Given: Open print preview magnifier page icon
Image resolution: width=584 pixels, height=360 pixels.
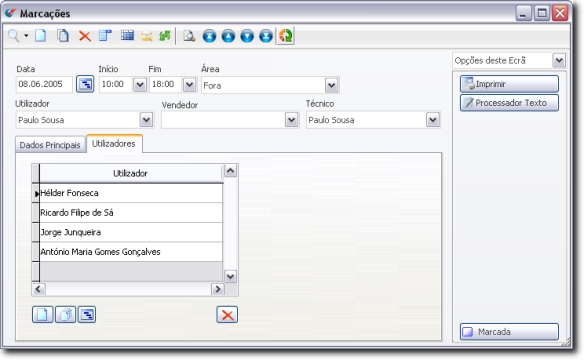Looking at the screenshot, I should (189, 36).
